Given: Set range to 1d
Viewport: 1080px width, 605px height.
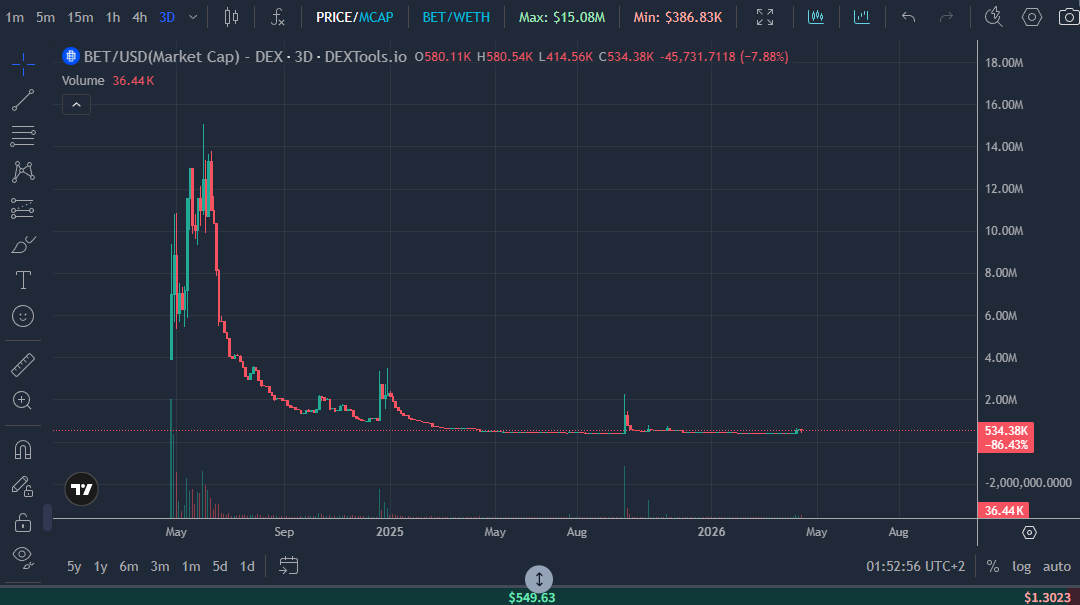Looking at the screenshot, I should tap(247, 566).
